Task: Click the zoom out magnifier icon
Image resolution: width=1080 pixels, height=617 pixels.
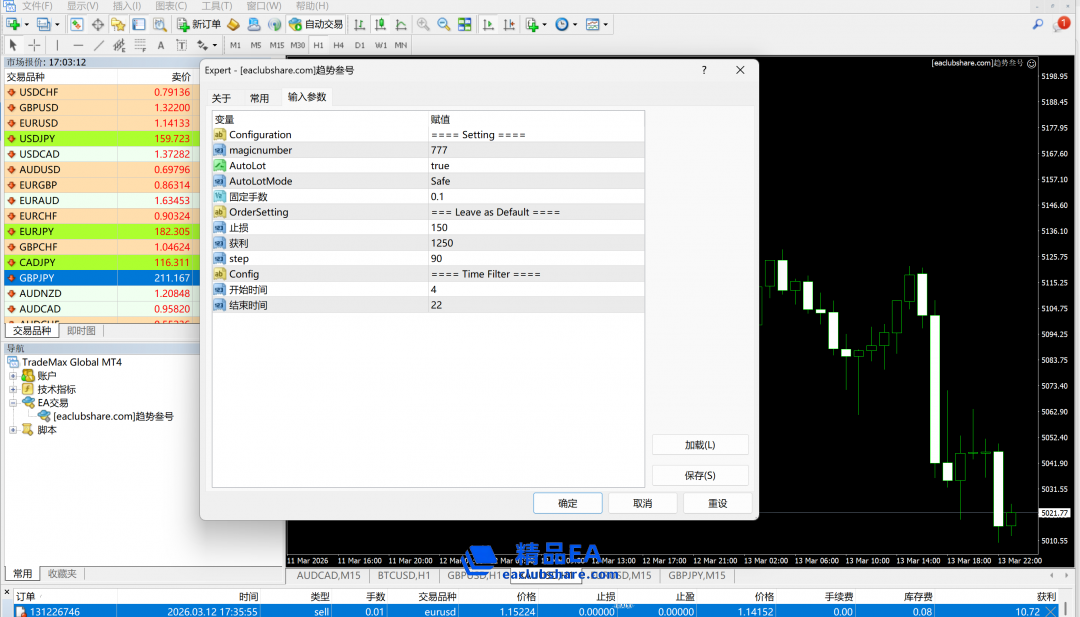Action: 443,24
